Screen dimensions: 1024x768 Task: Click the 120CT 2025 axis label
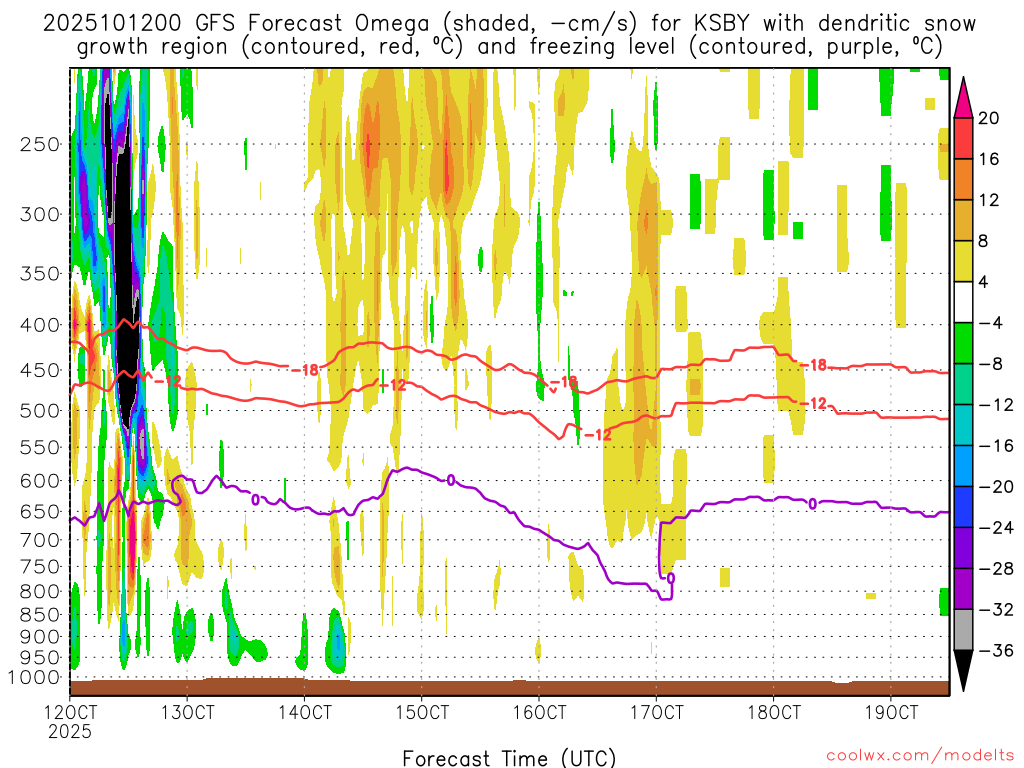70,721
